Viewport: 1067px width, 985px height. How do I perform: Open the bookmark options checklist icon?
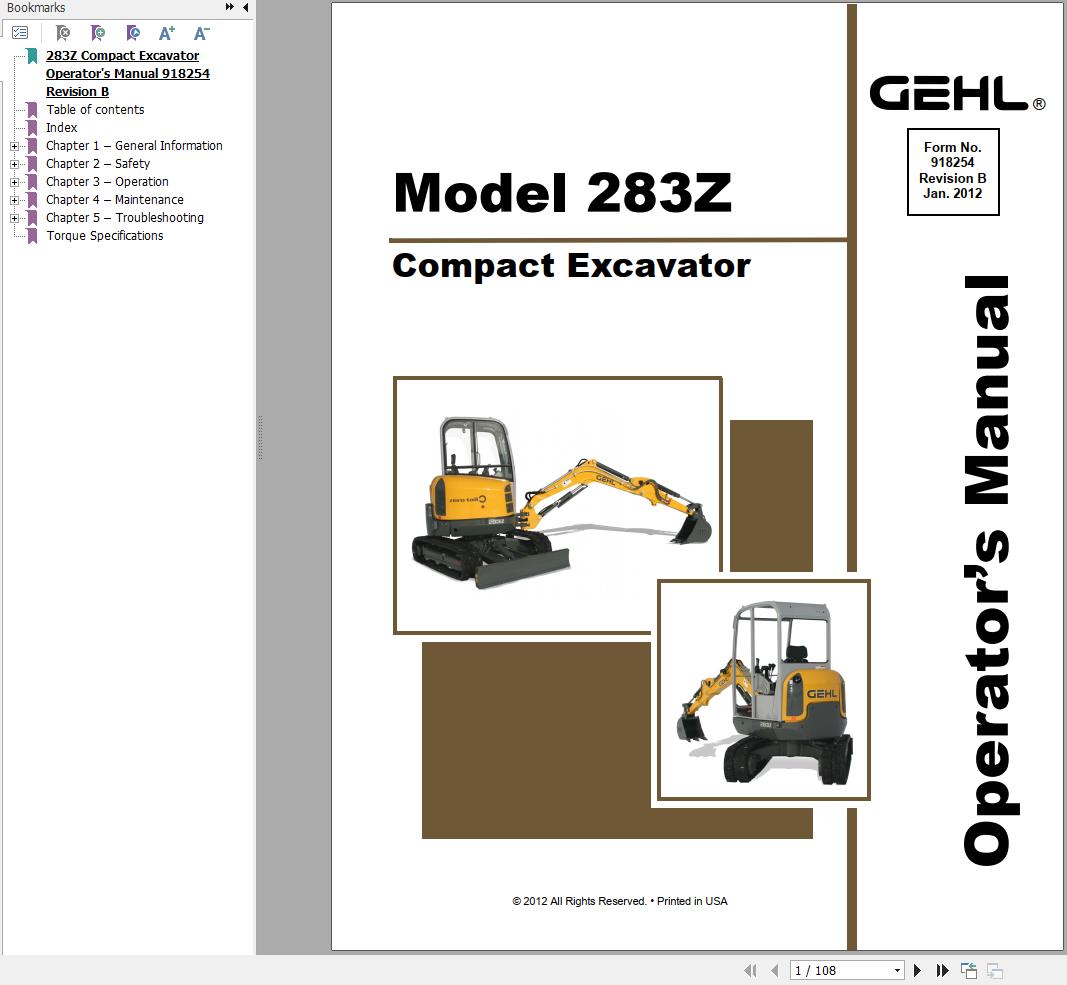(x=20, y=32)
